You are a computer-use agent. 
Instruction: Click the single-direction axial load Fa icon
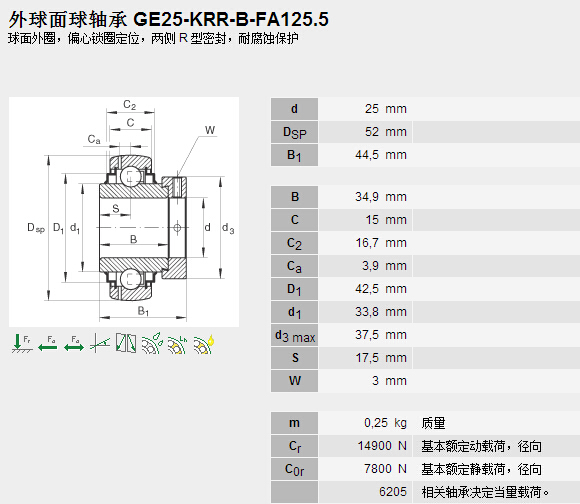(48, 344)
